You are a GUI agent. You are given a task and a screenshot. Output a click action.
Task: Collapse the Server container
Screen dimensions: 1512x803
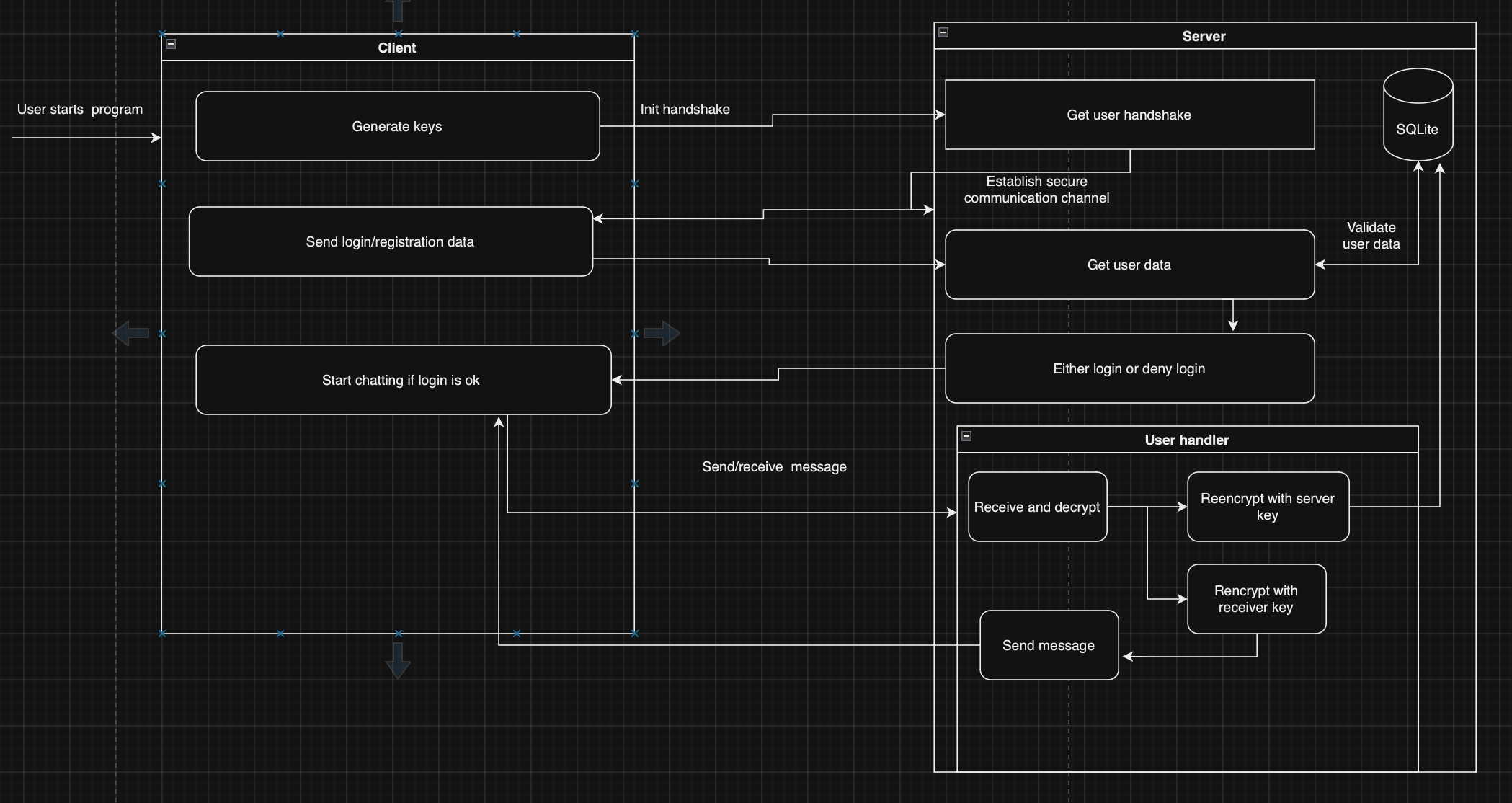943,32
